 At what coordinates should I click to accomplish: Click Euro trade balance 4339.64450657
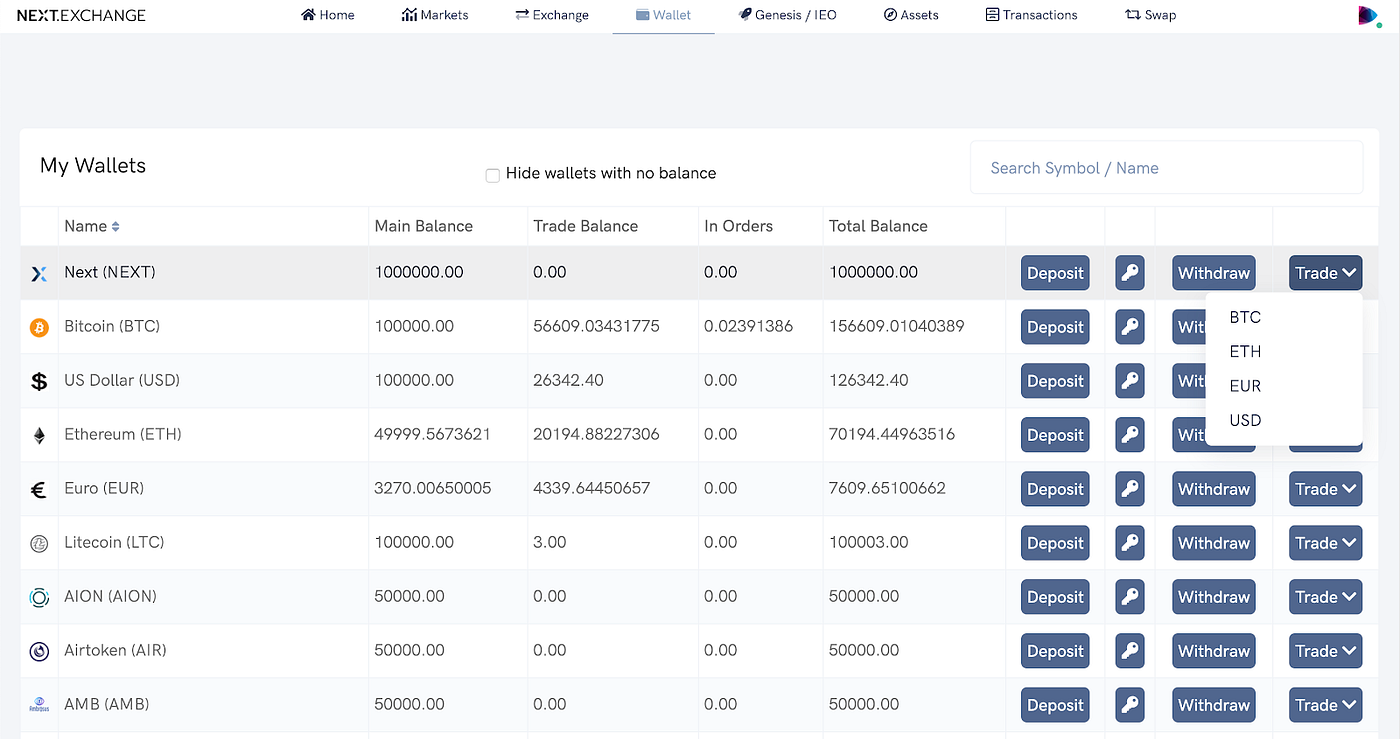pyautogui.click(x=592, y=488)
